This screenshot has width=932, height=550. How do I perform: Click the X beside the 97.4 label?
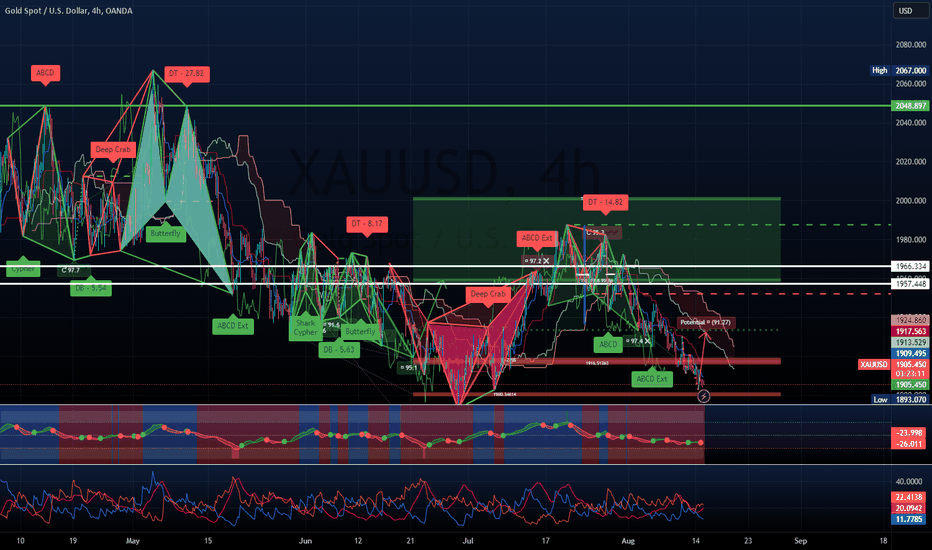(x=647, y=341)
